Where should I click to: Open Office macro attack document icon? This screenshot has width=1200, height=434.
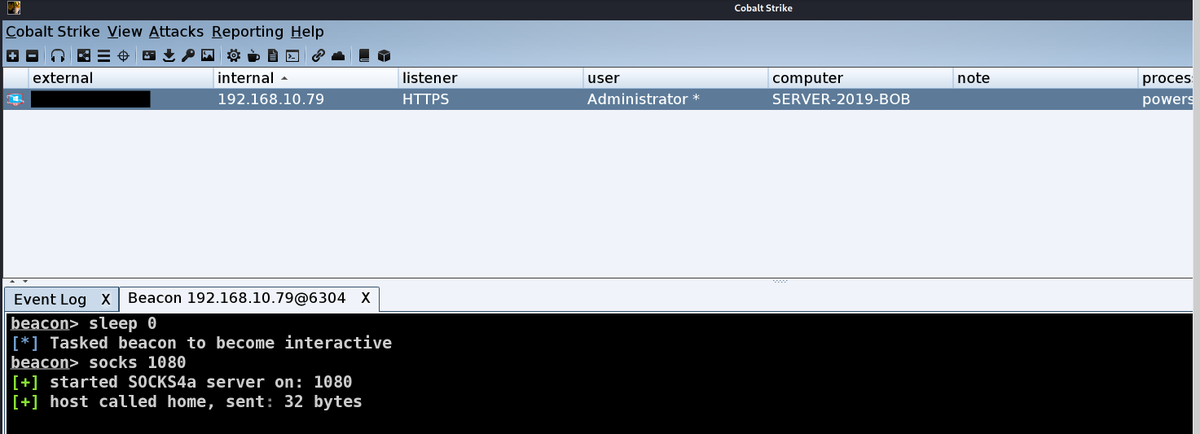tap(273, 55)
